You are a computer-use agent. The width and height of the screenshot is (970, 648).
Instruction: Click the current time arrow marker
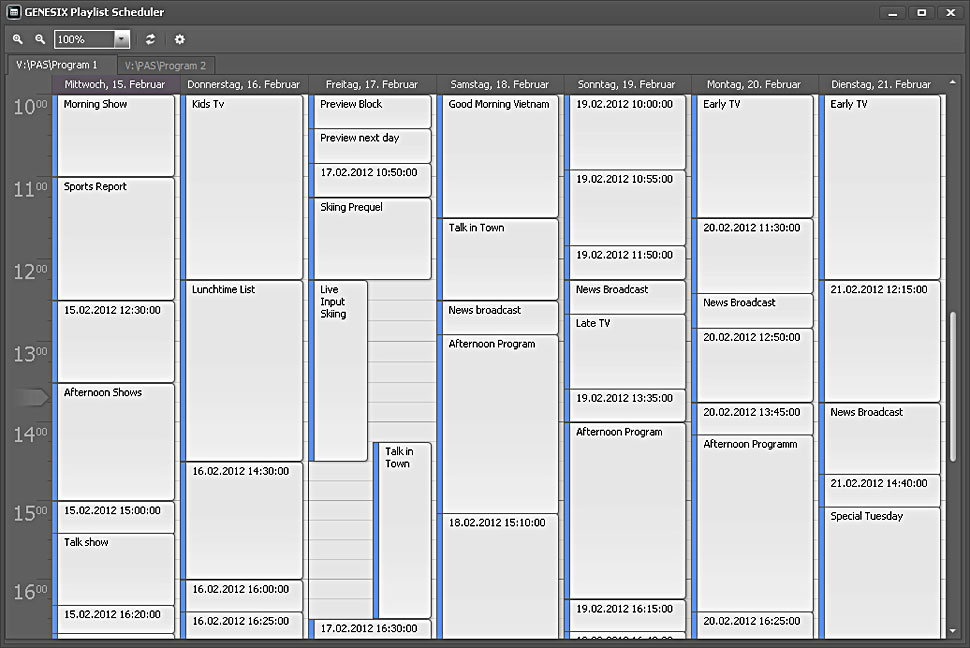point(31,398)
